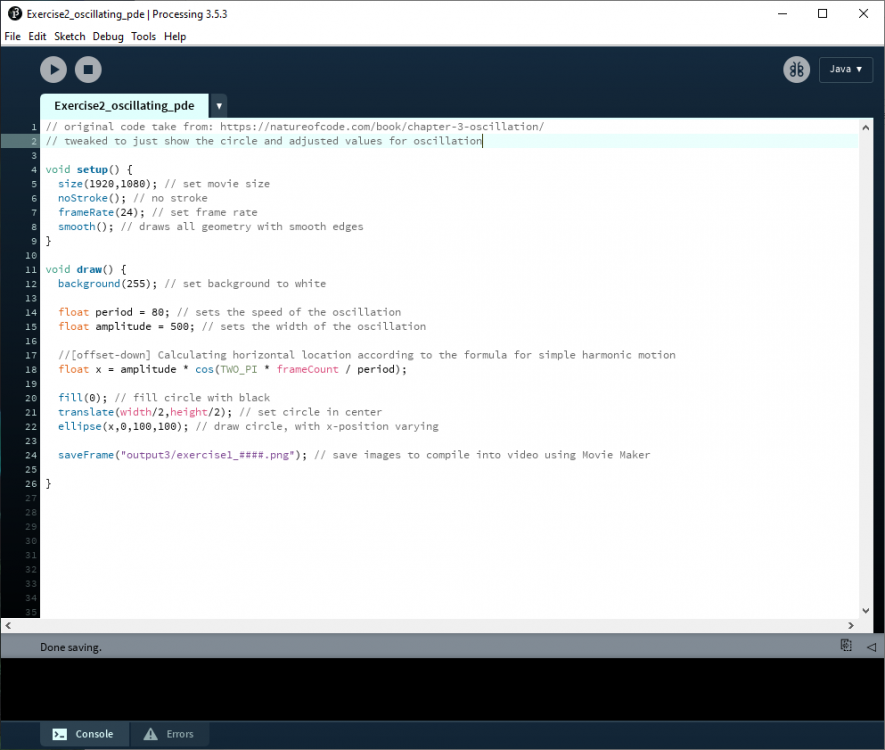Image resolution: width=885 pixels, height=750 pixels.
Task: Click the Processing logo in the title bar
Action: [x=14, y=13]
